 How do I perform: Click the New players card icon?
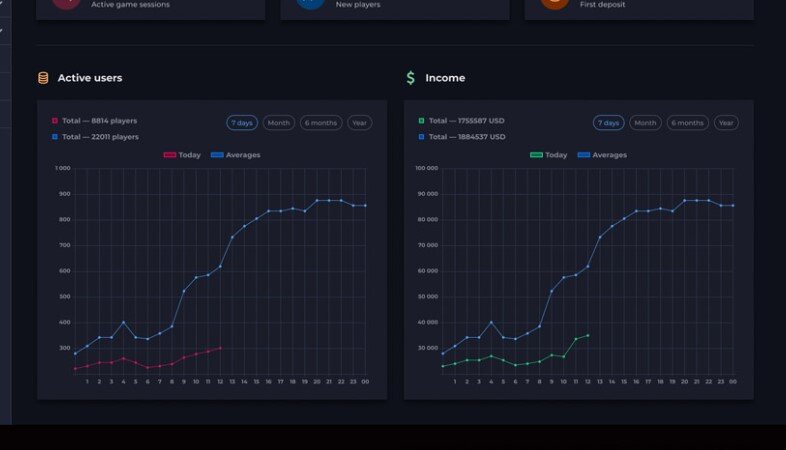coord(310,3)
